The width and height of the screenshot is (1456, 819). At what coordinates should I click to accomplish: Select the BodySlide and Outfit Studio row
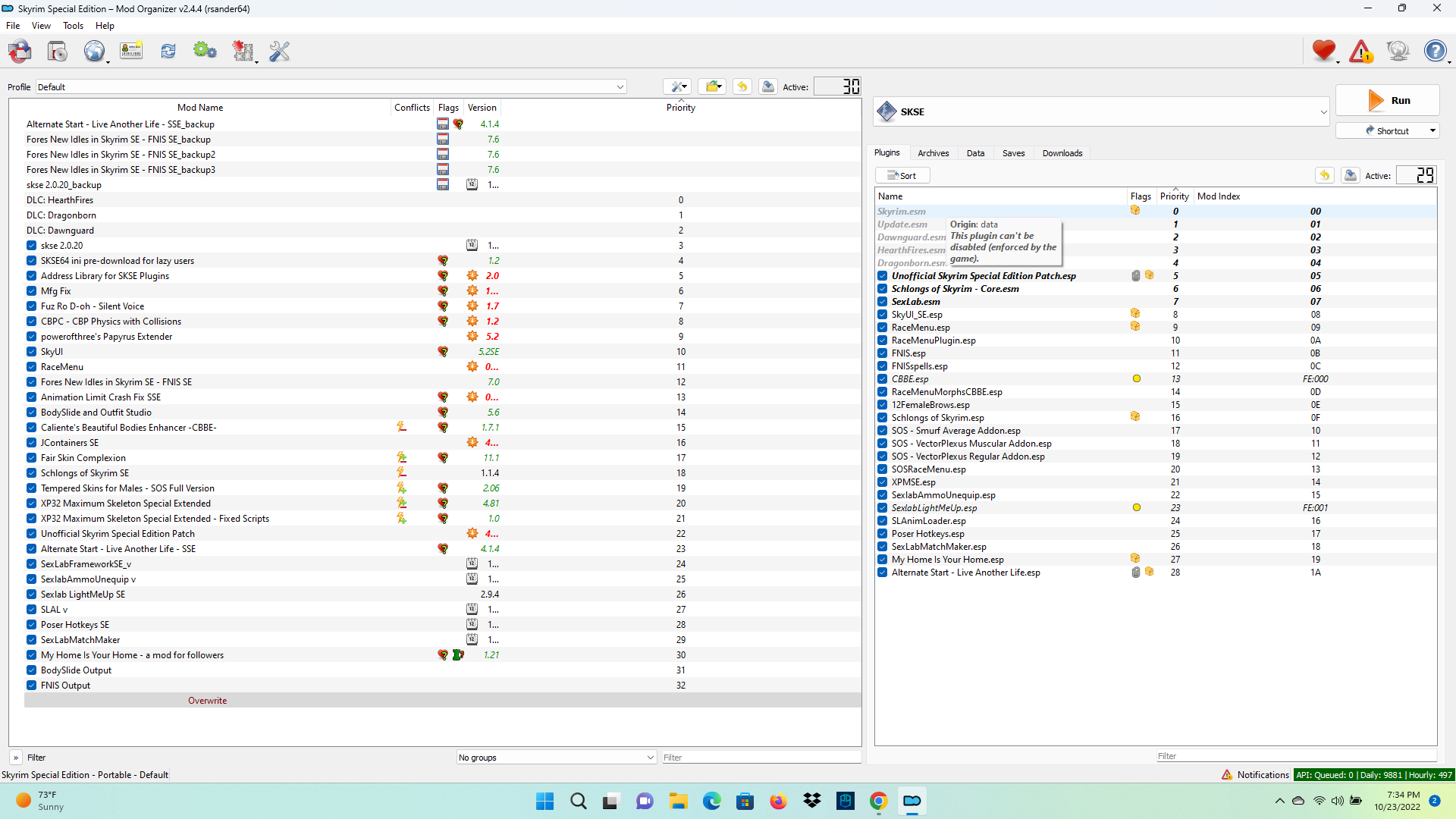click(443, 413)
